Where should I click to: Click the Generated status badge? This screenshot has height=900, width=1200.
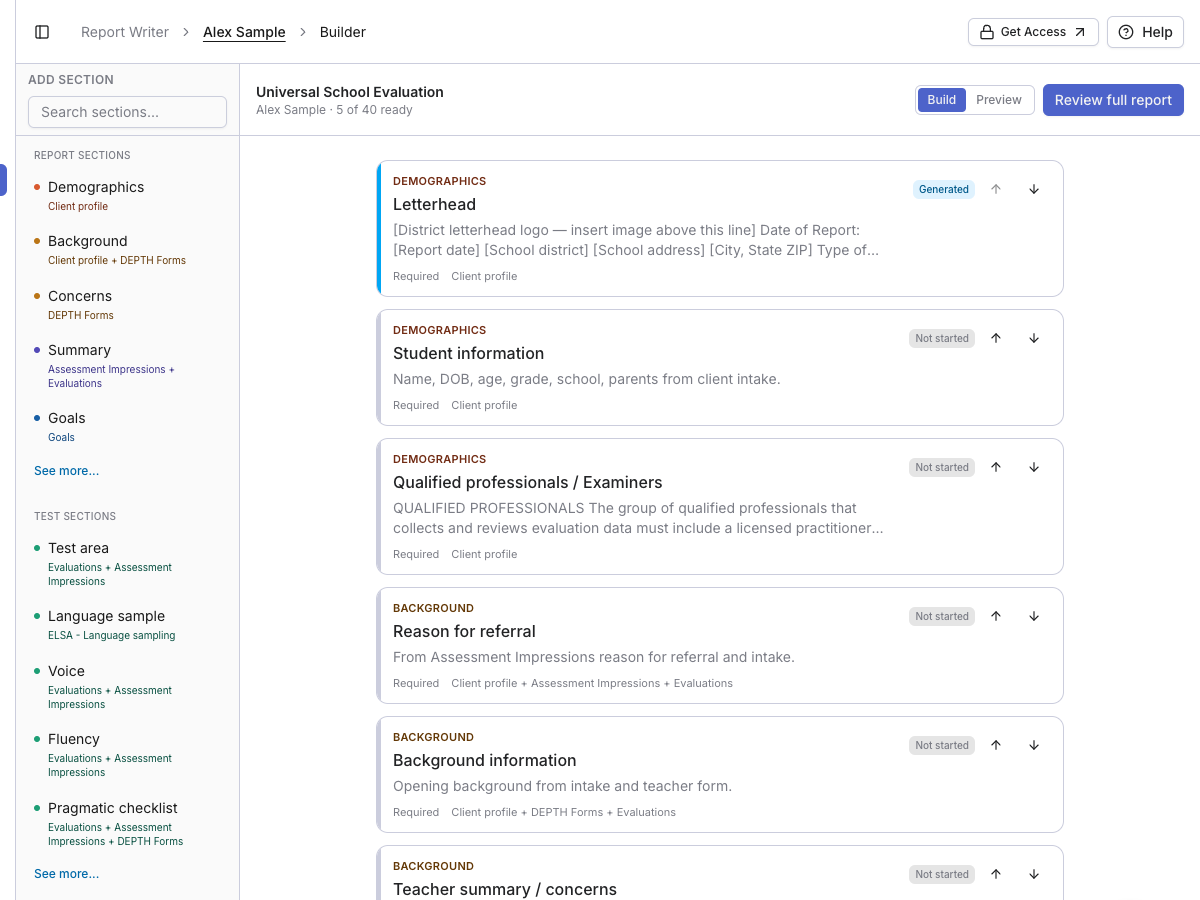click(944, 189)
